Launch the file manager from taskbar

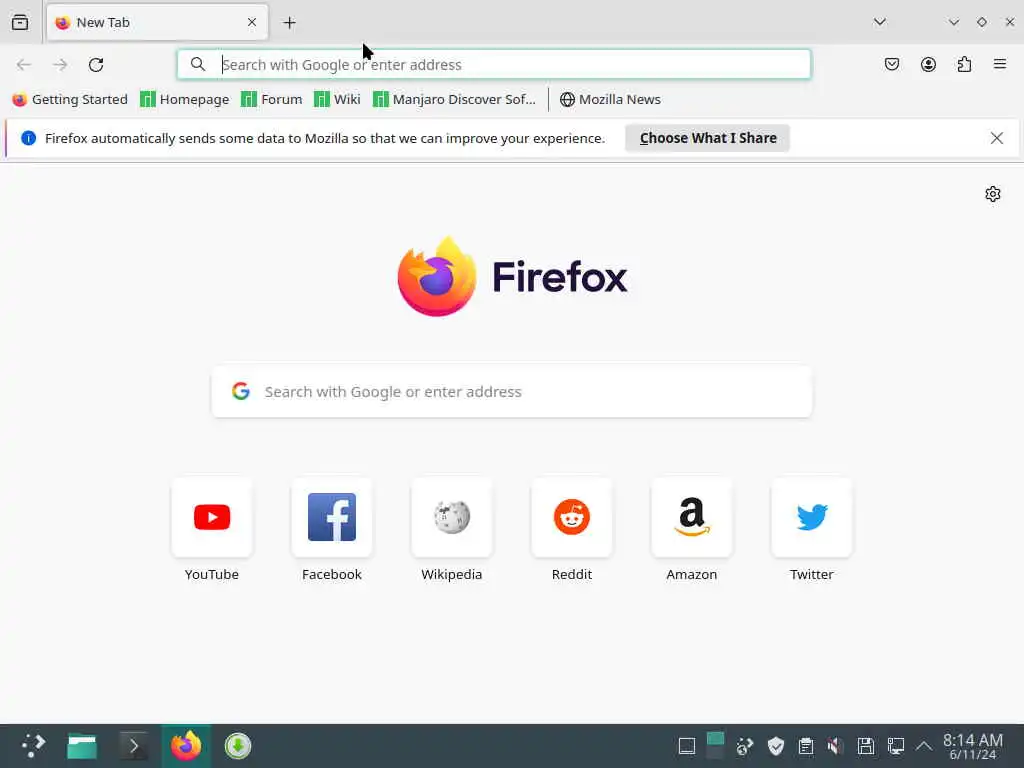point(82,746)
